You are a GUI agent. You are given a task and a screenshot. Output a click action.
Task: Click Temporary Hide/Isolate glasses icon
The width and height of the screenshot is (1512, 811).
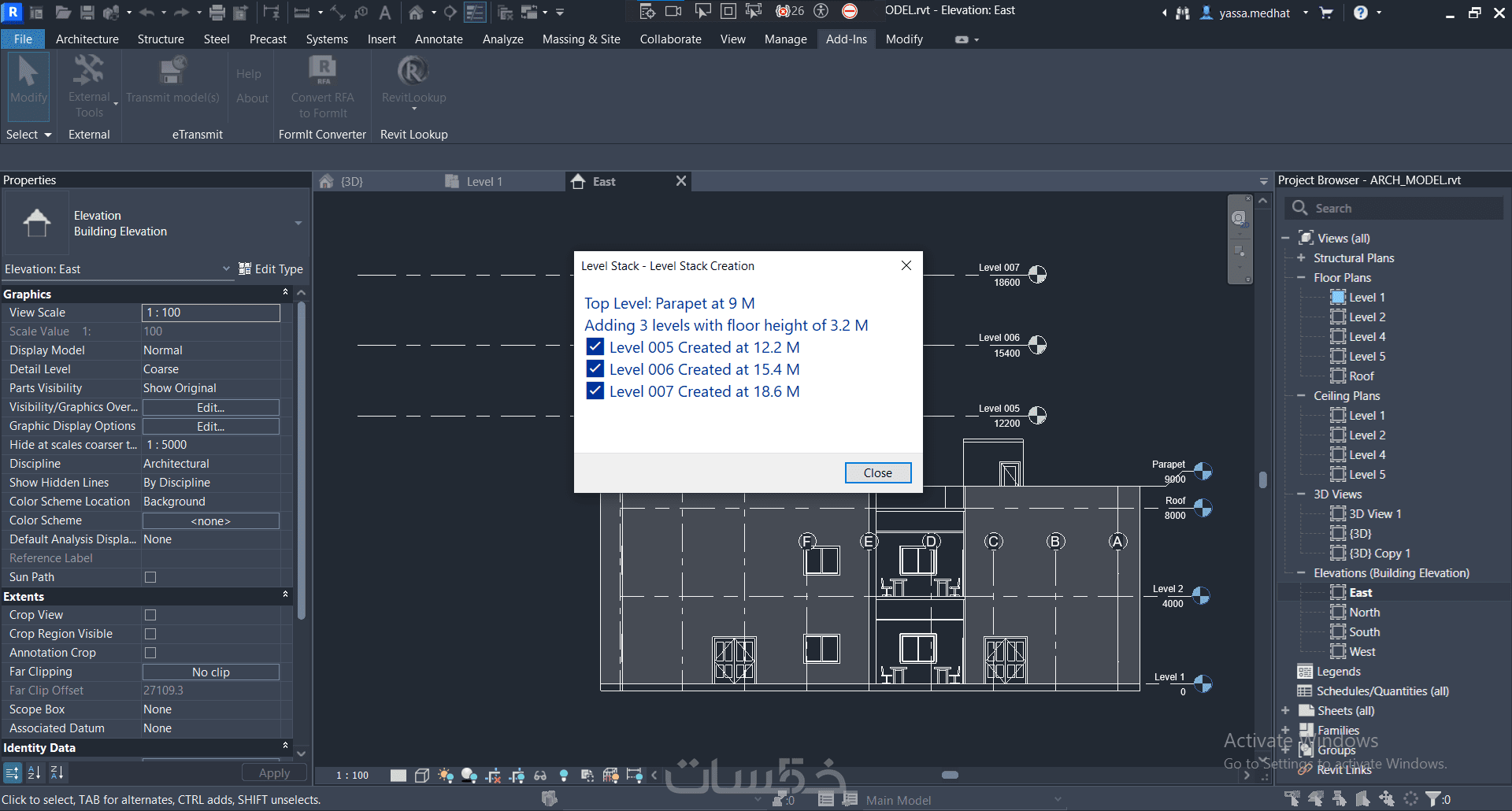point(540,776)
